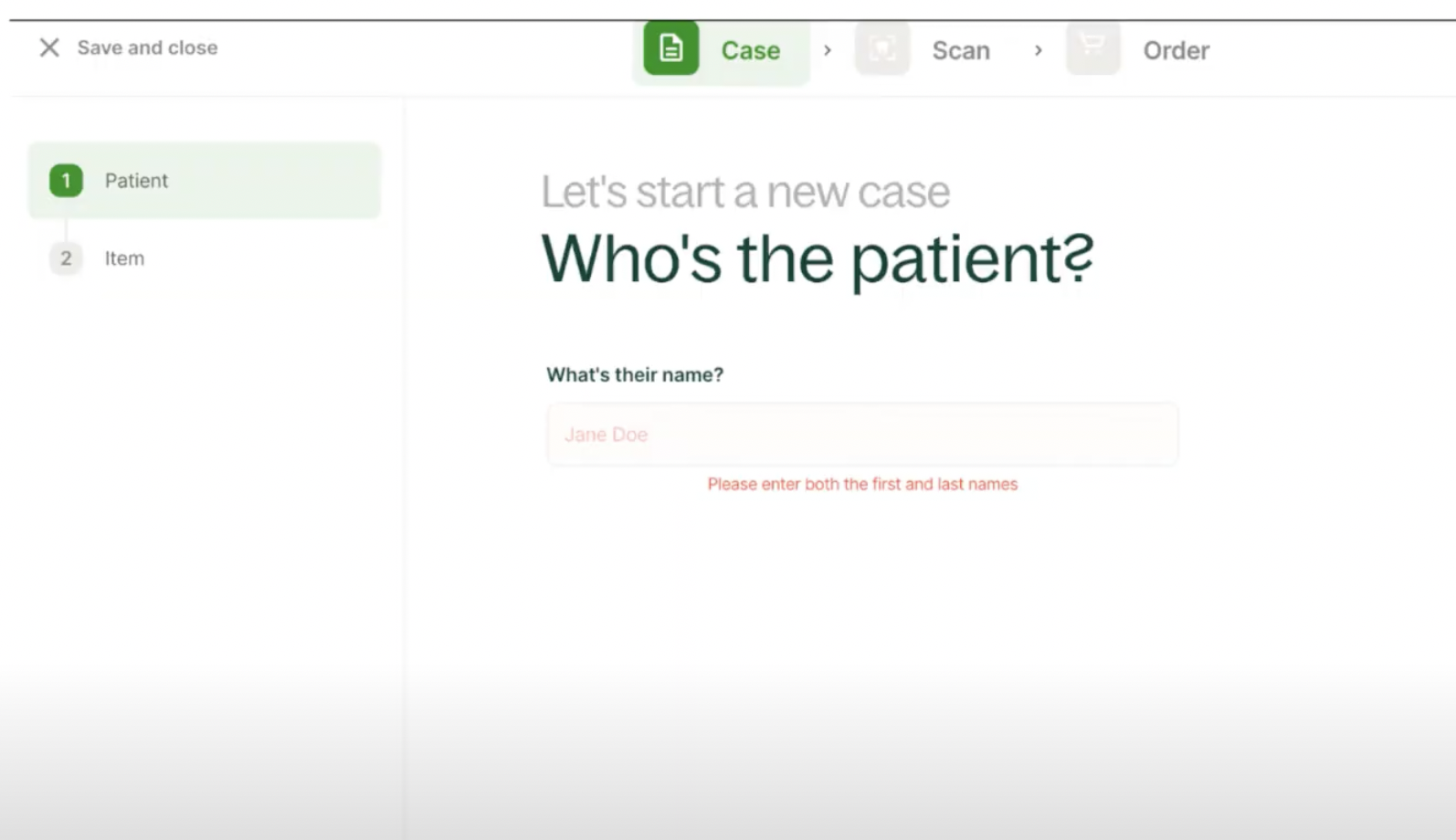Click the green Case document icon
The height and width of the screenshot is (840, 1456).
tap(670, 48)
